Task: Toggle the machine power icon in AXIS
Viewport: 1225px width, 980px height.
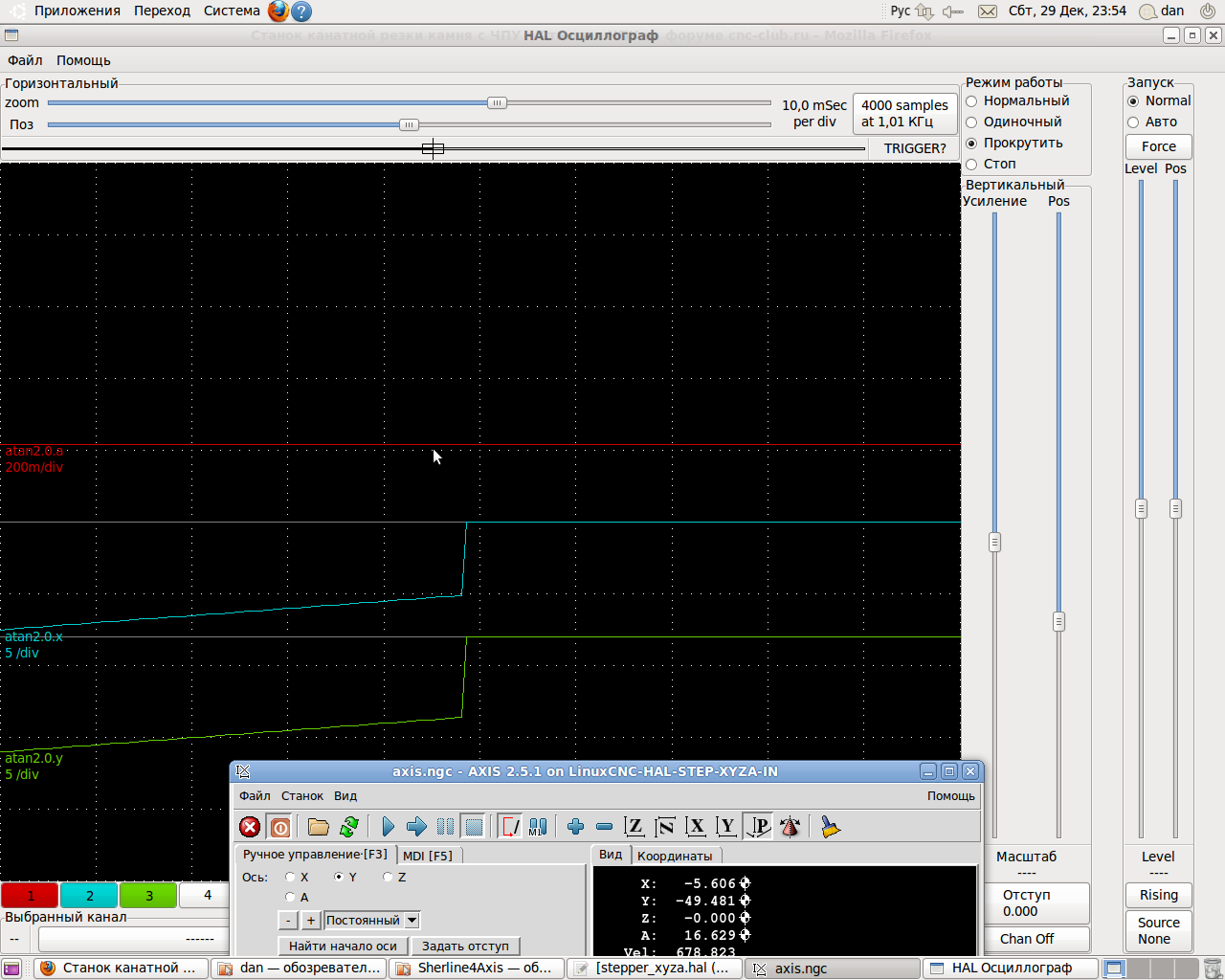Action: point(280,827)
